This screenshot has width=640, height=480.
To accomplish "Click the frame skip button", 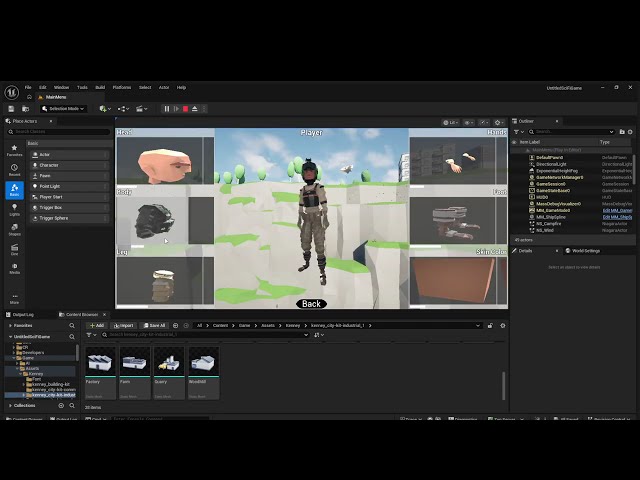I will [x=176, y=109].
